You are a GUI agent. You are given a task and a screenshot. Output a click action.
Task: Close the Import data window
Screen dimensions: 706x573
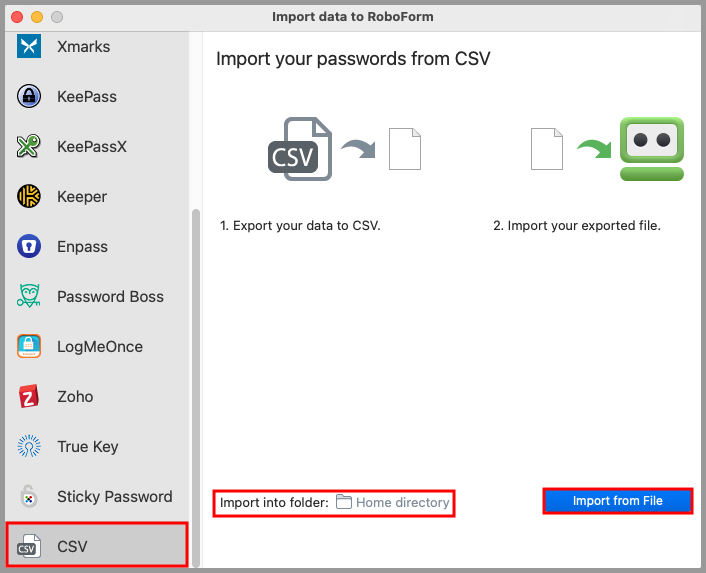[x=17, y=17]
